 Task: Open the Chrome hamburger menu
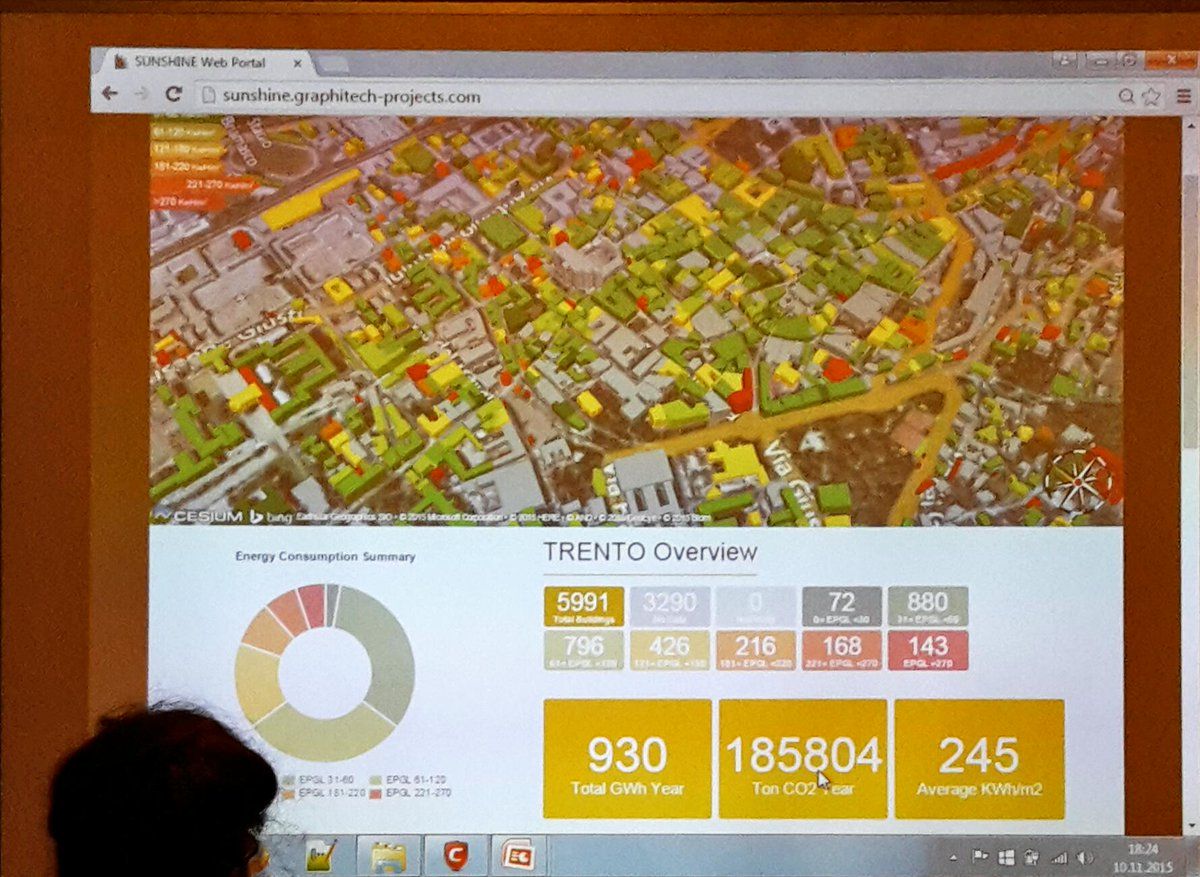1183,96
